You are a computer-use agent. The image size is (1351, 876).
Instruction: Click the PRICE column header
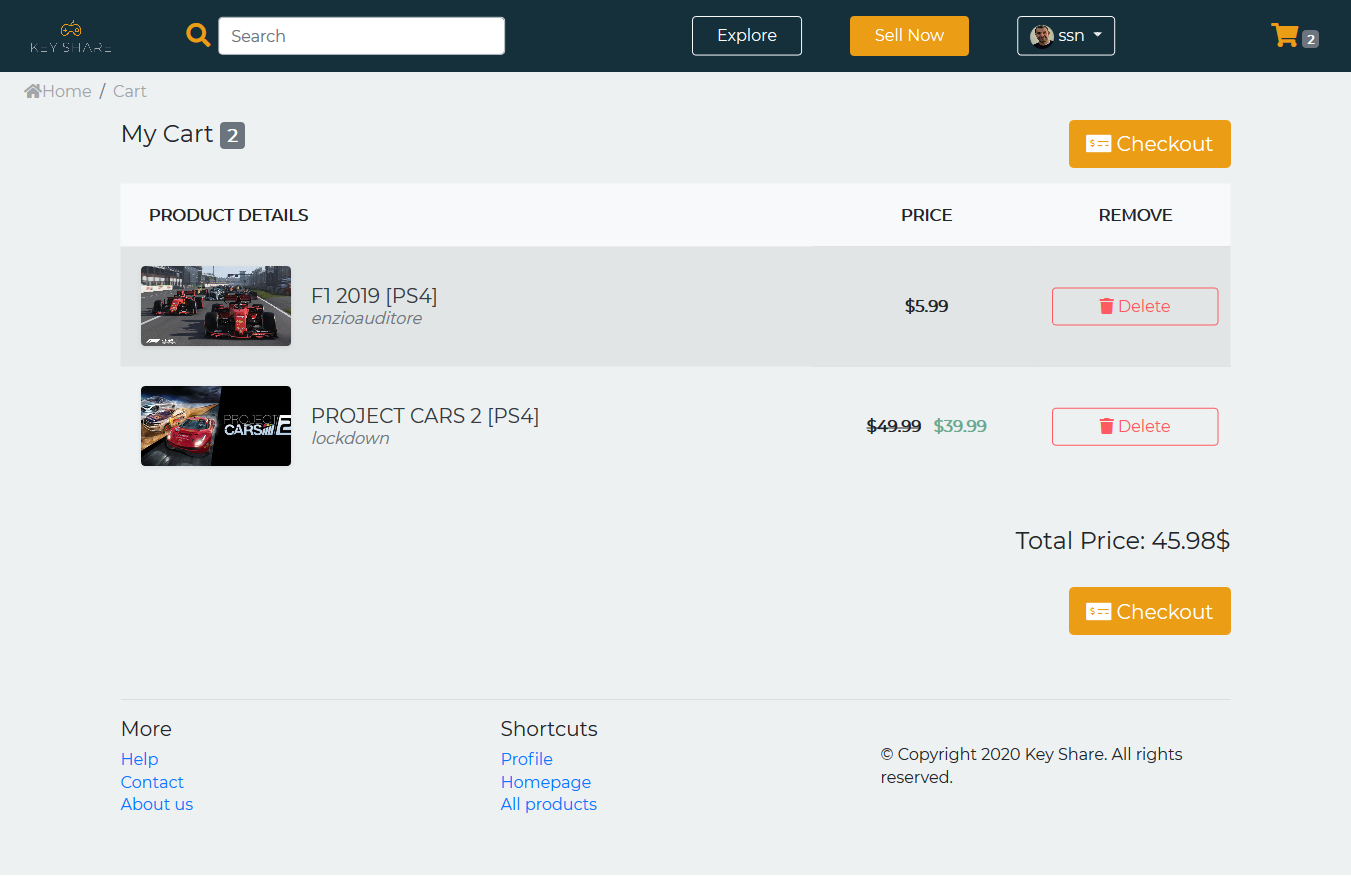coord(927,215)
